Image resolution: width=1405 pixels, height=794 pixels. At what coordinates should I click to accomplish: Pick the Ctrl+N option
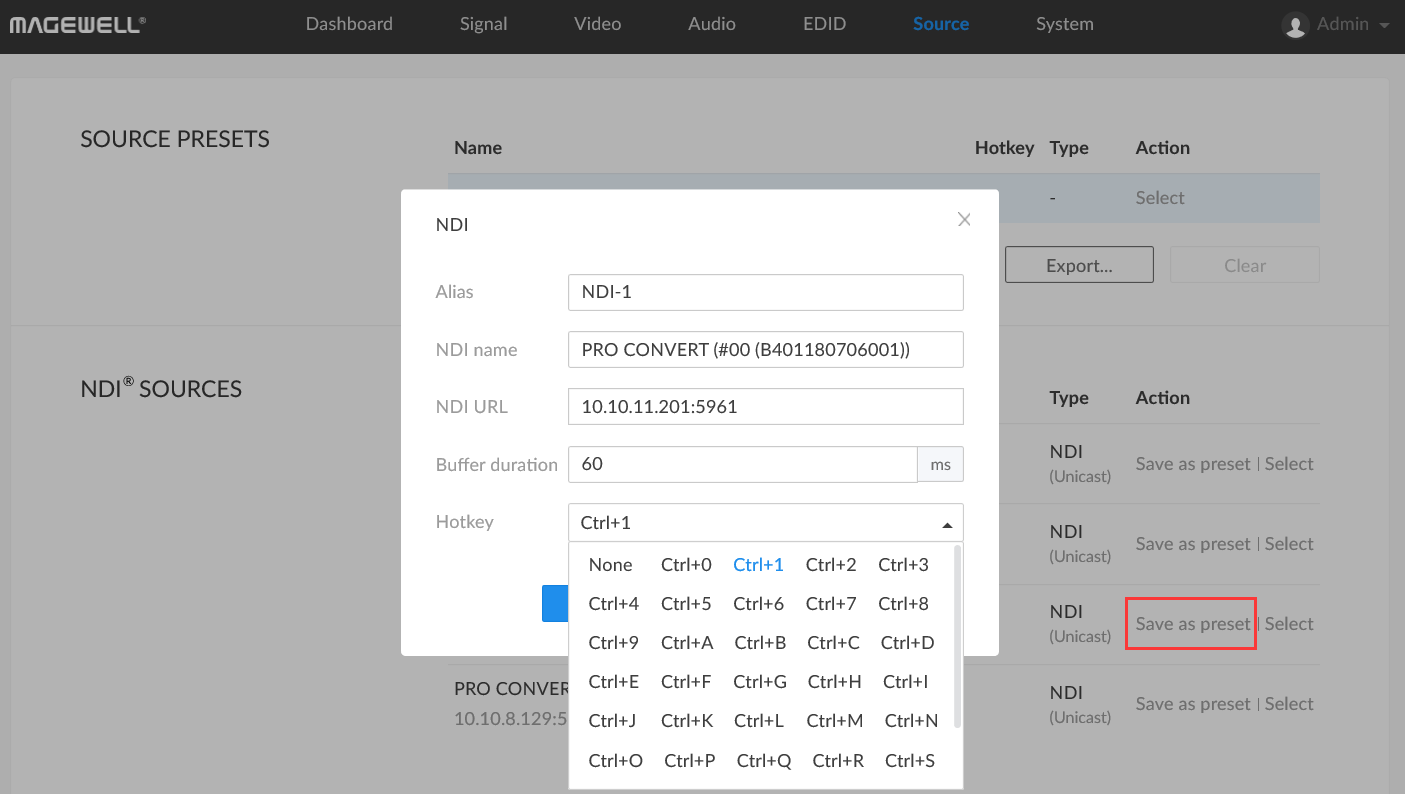912,721
